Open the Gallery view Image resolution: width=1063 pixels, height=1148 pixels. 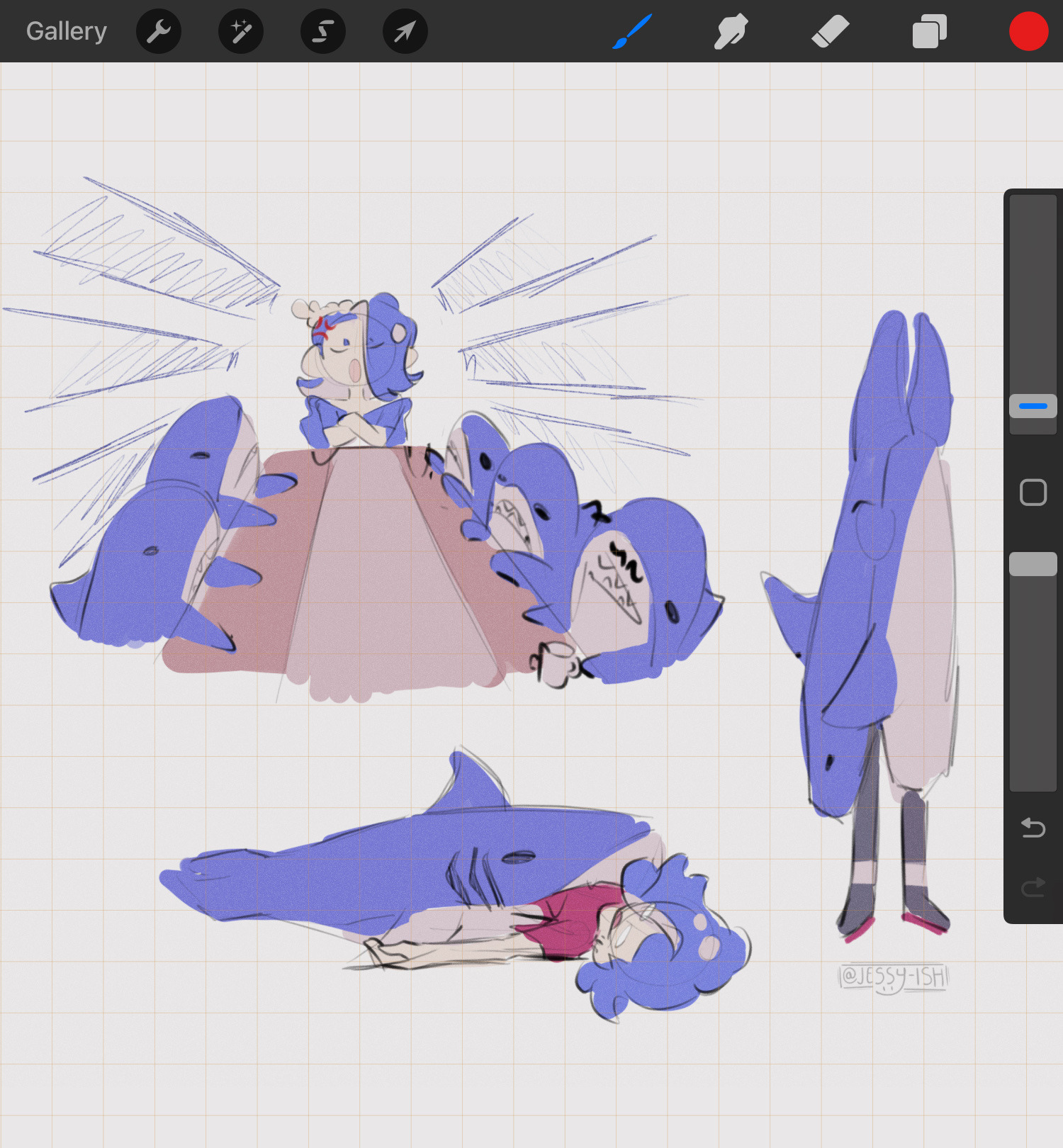(67, 31)
